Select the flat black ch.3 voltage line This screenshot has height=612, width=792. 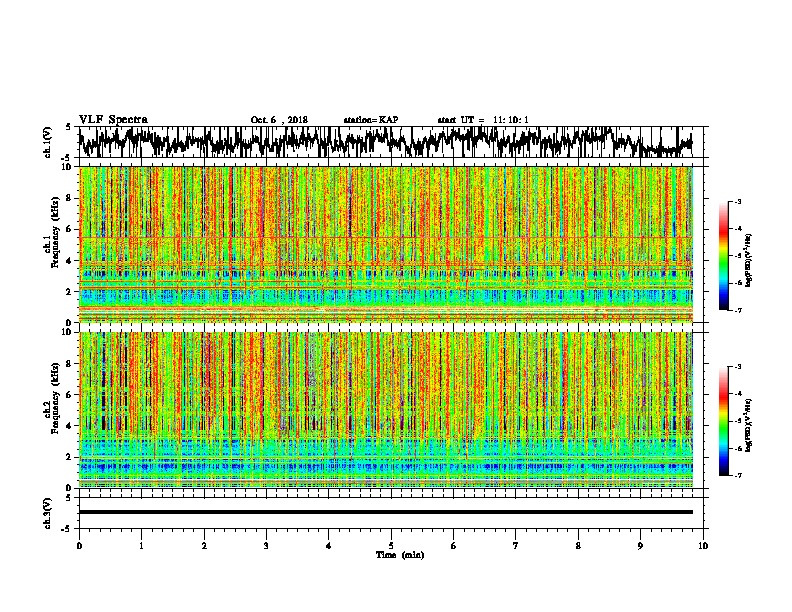pyautogui.click(x=386, y=512)
